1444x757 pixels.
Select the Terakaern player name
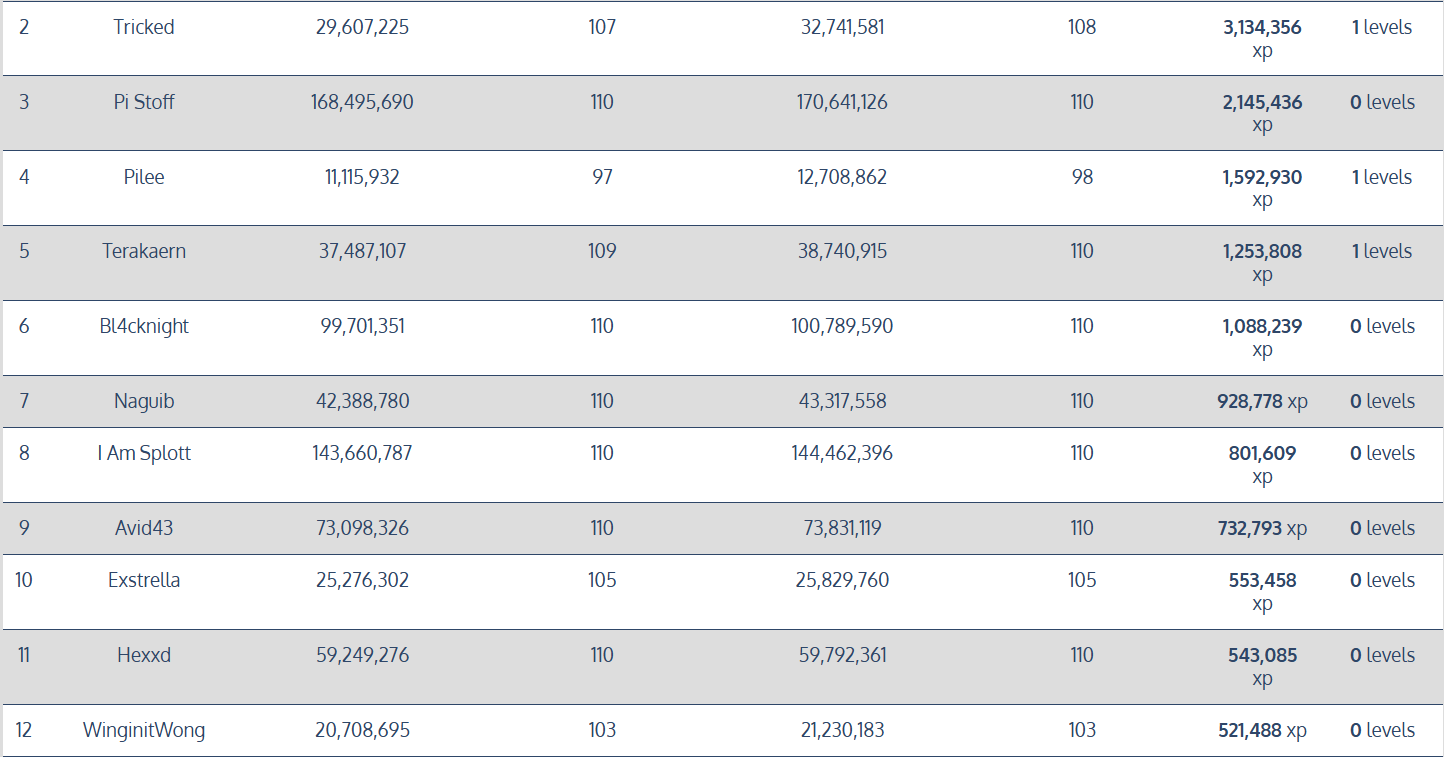[144, 251]
